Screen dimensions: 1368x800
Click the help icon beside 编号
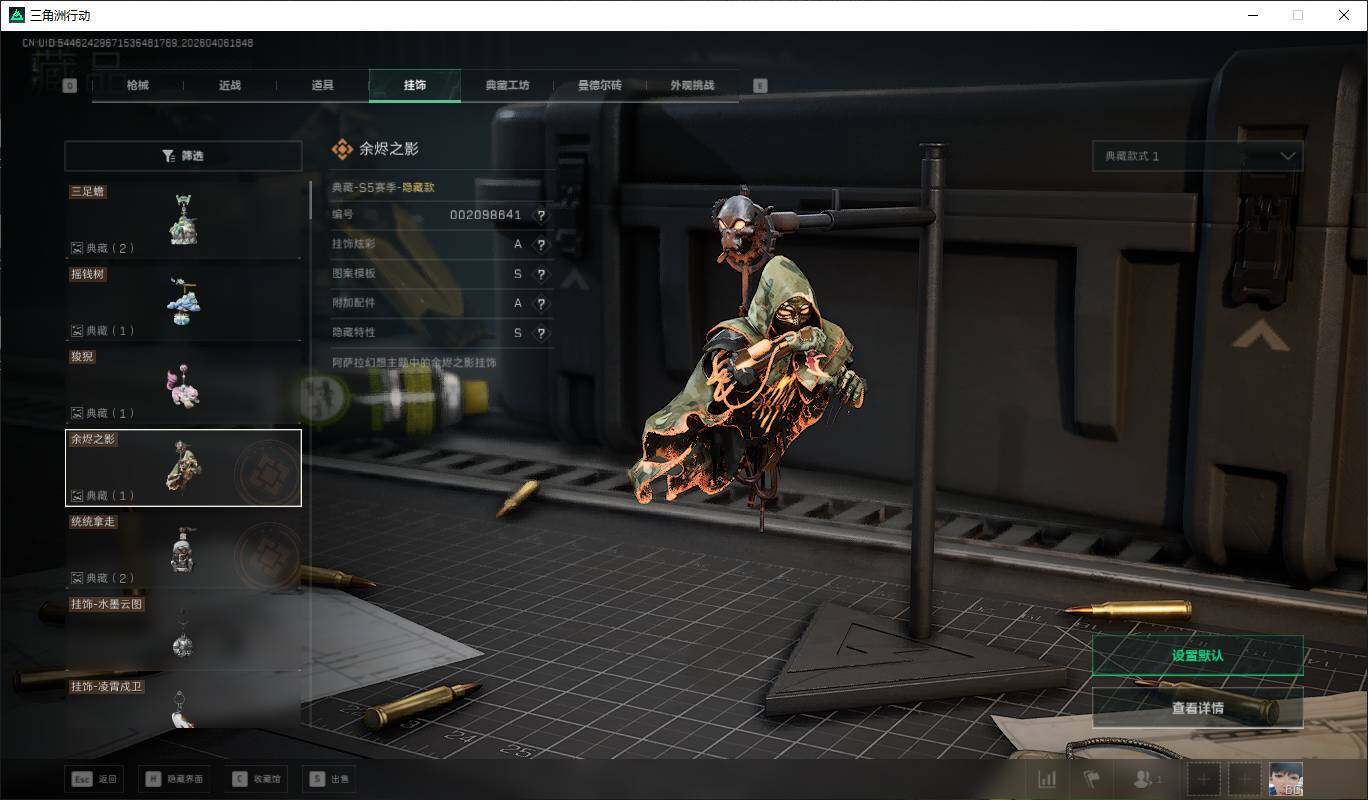click(541, 216)
